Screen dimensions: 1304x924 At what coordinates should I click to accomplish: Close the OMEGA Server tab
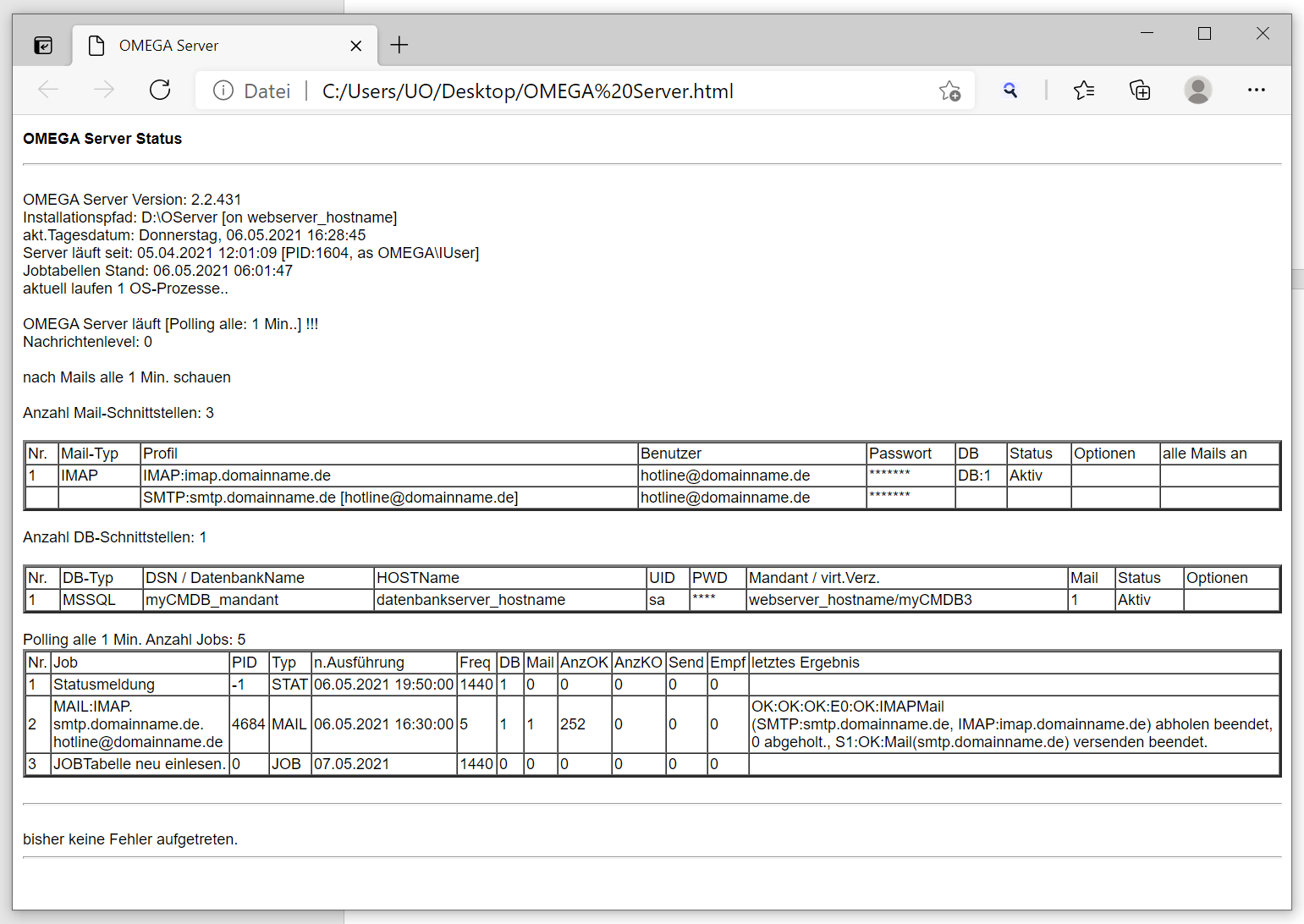356,46
